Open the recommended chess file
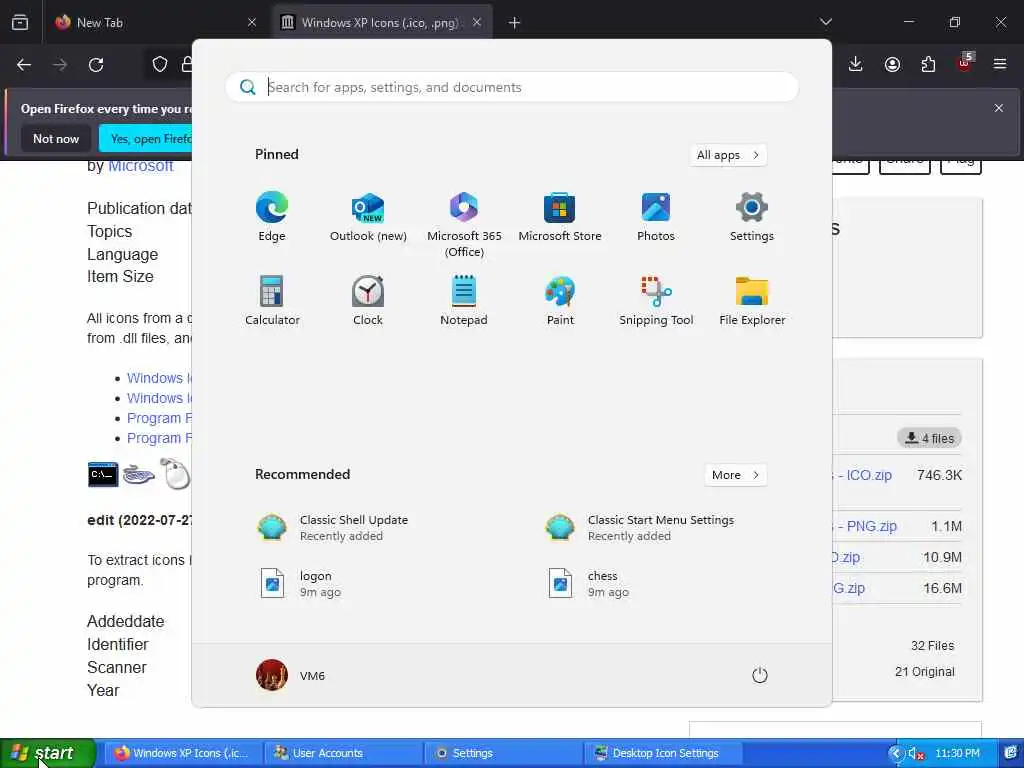1024x768 pixels. (x=588, y=584)
